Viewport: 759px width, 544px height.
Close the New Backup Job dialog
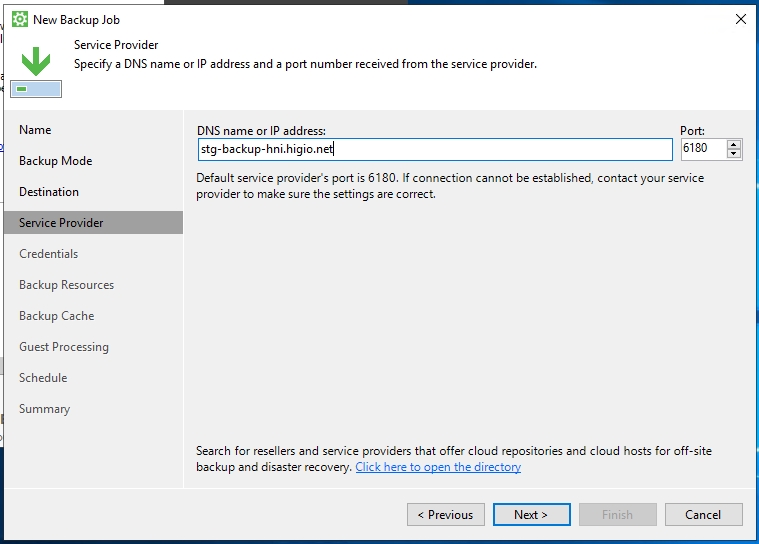(740, 19)
